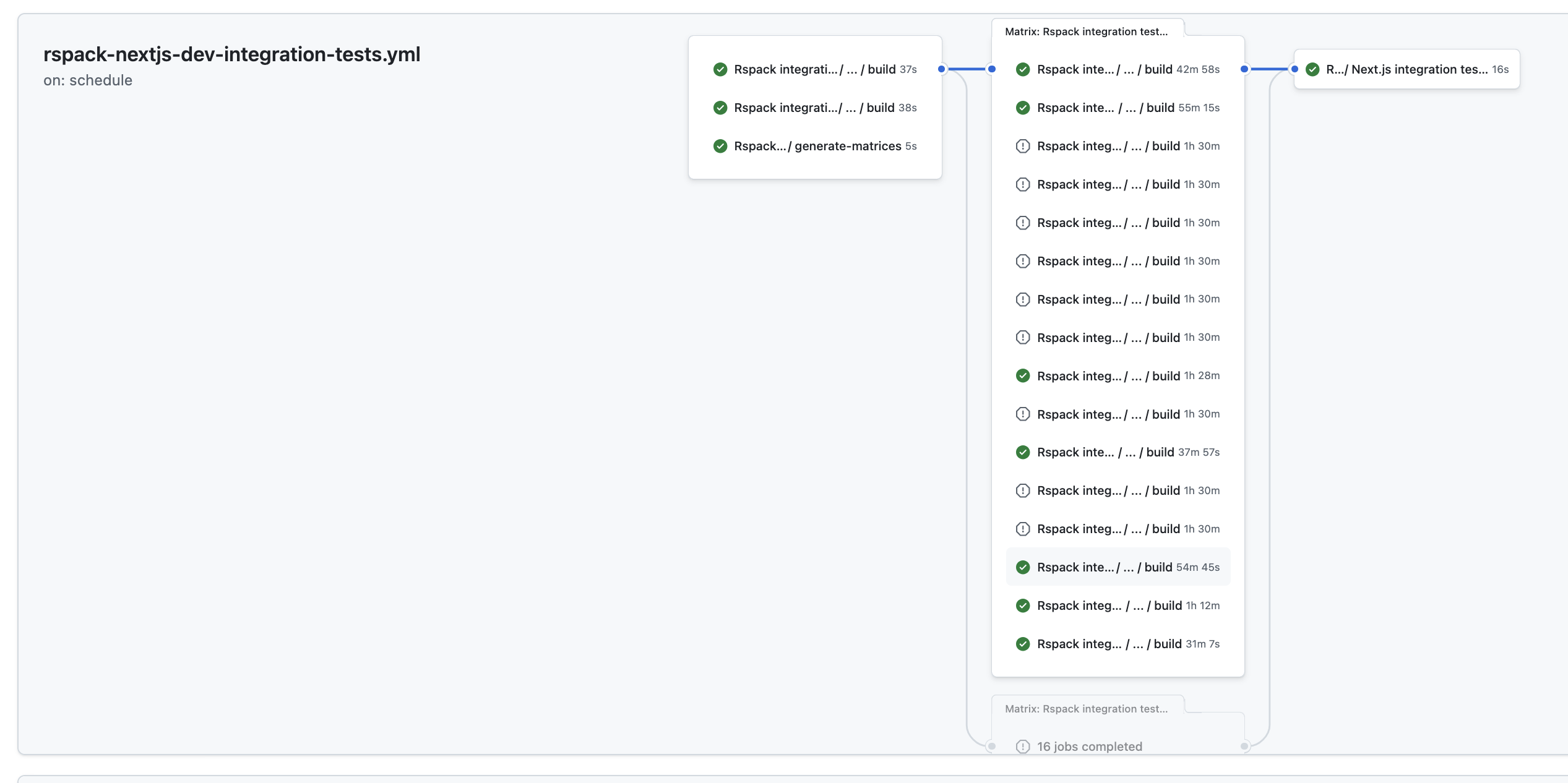Click the warning icon beside 16 jobs completed
This screenshot has height=783, width=1568.
(x=1023, y=747)
